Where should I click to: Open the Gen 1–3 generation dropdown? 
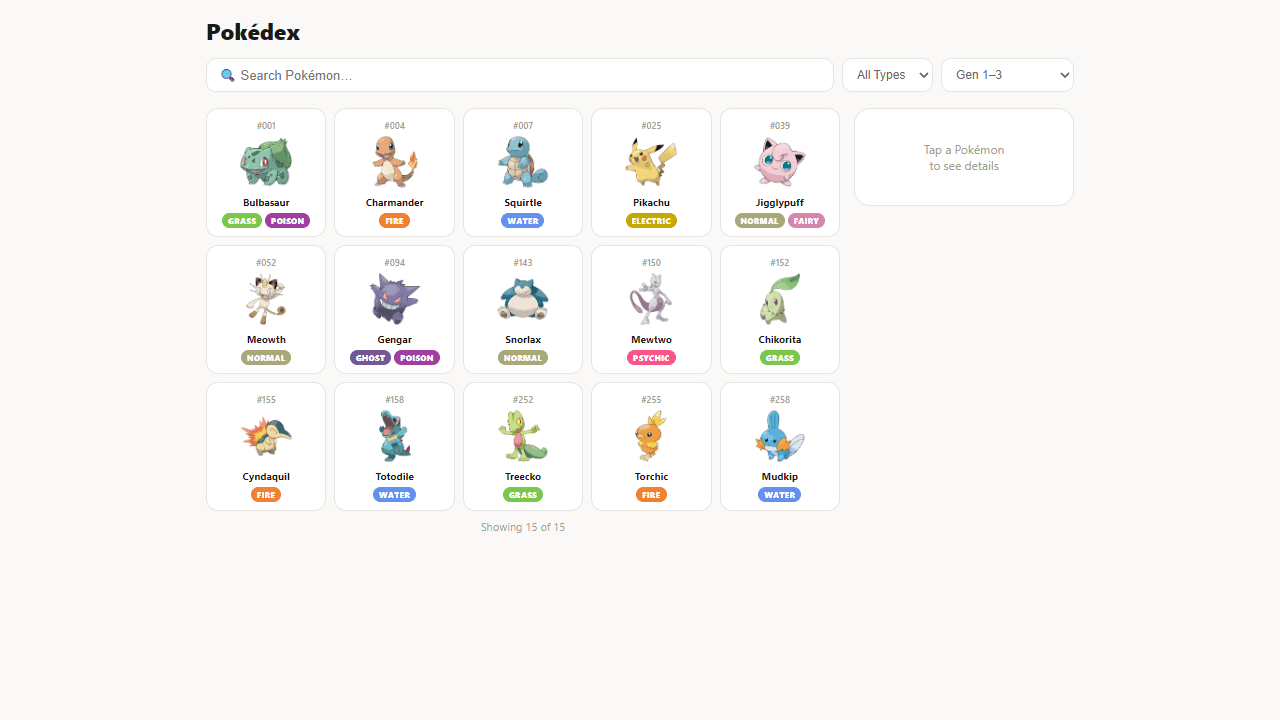(x=1007, y=75)
